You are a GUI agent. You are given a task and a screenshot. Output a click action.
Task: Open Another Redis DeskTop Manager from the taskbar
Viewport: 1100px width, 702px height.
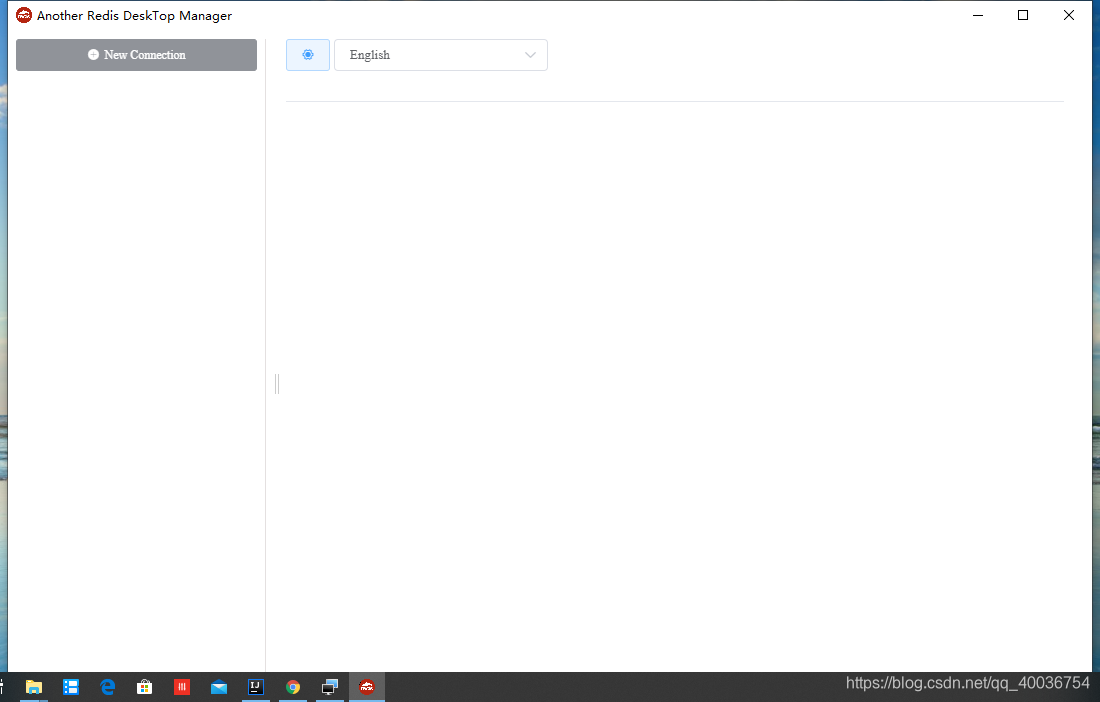click(366, 687)
